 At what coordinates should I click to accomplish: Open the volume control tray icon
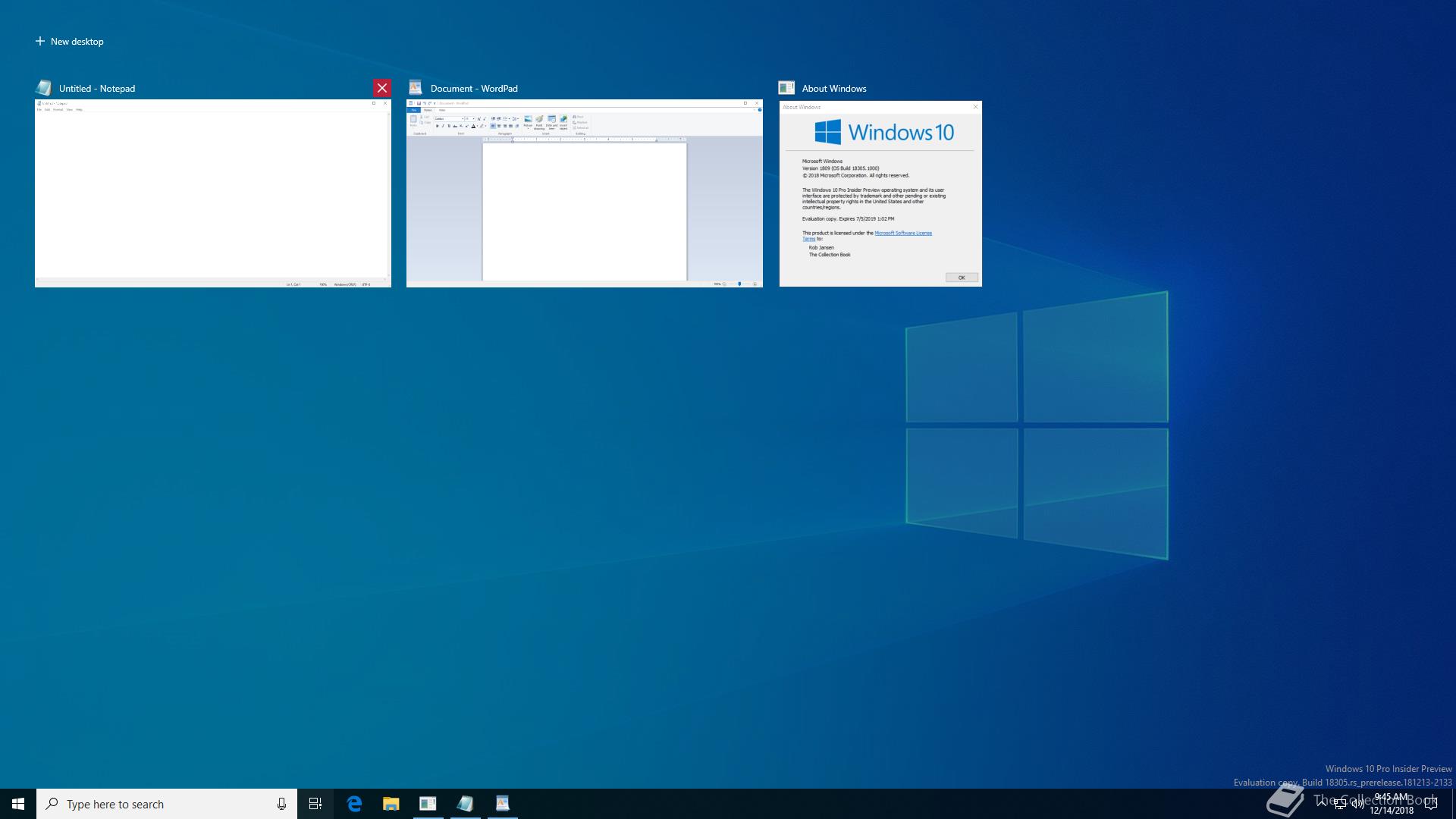(x=1358, y=805)
